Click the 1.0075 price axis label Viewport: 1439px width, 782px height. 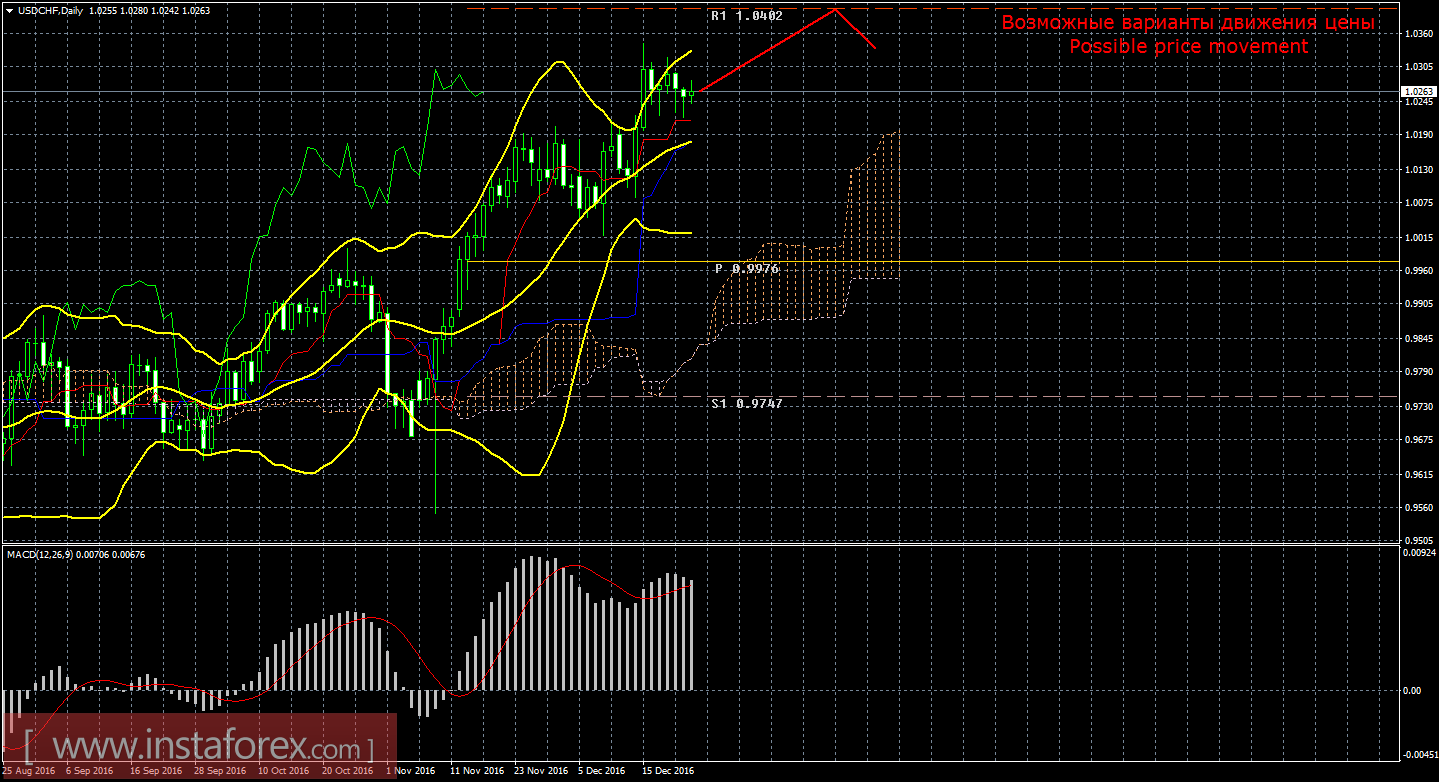(x=1418, y=203)
